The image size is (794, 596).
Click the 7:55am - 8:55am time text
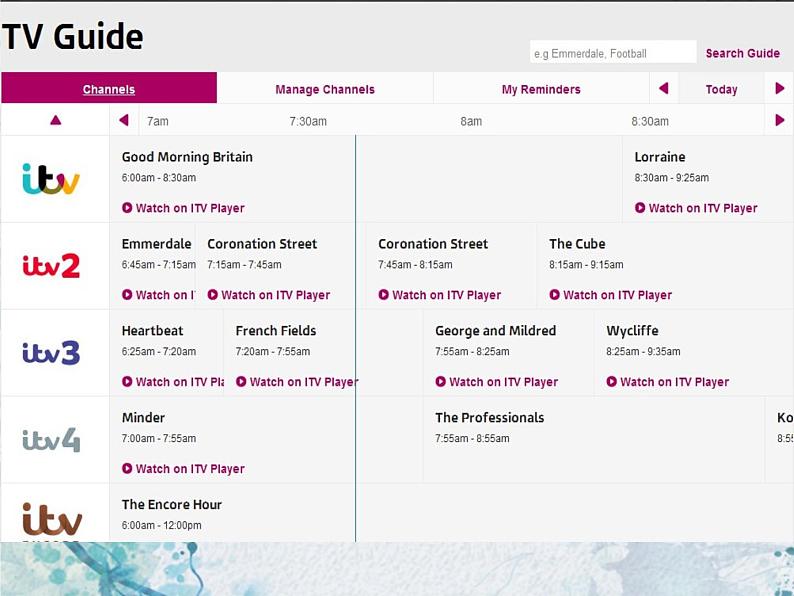click(x=472, y=439)
